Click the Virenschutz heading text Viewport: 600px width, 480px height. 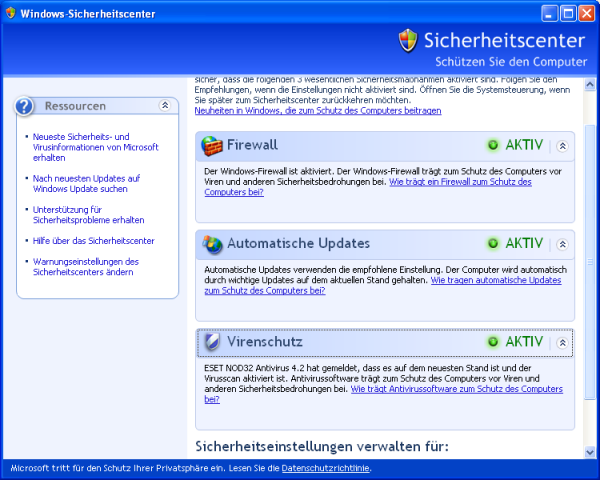264,342
